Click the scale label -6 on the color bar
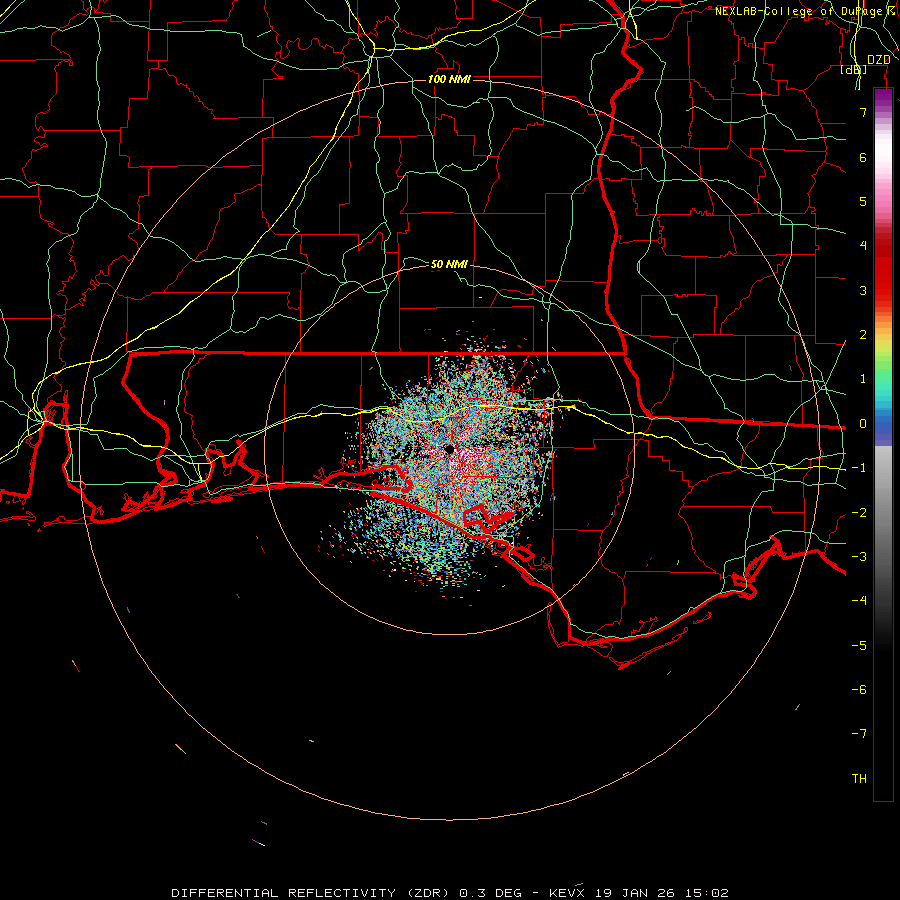 [859, 689]
